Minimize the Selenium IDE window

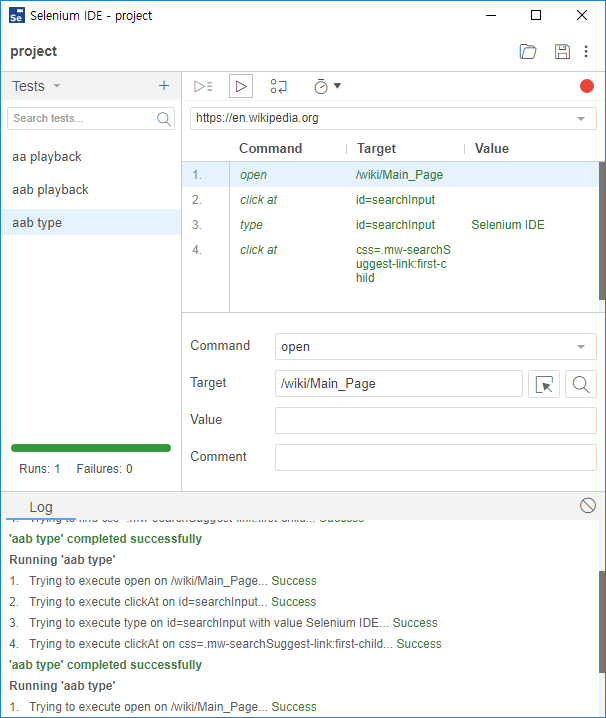(x=491, y=15)
